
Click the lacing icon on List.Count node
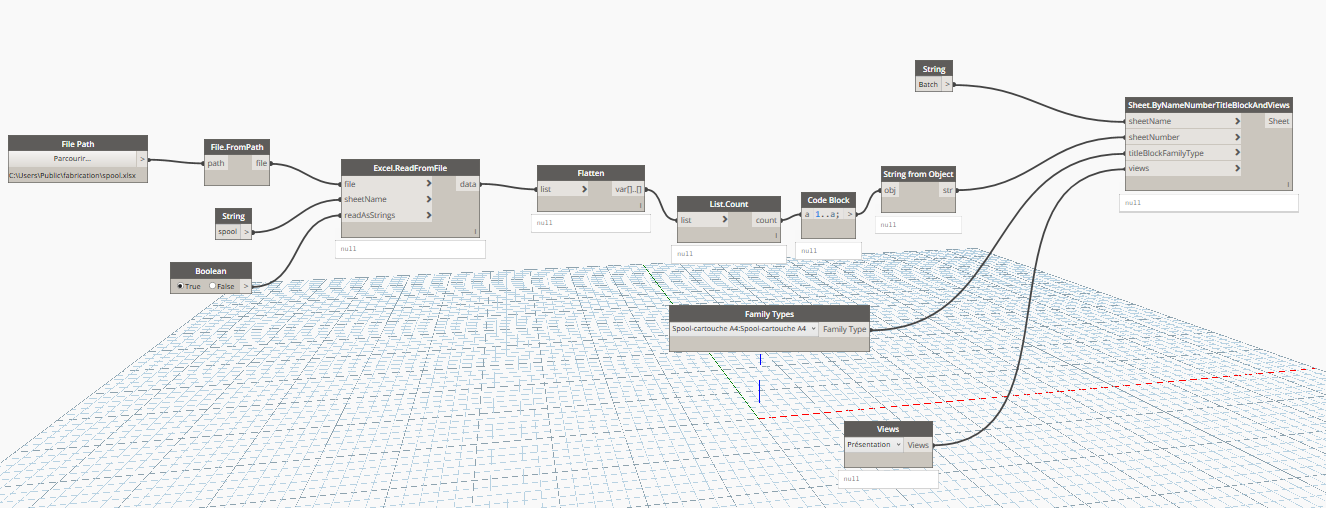tap(775, 236)
